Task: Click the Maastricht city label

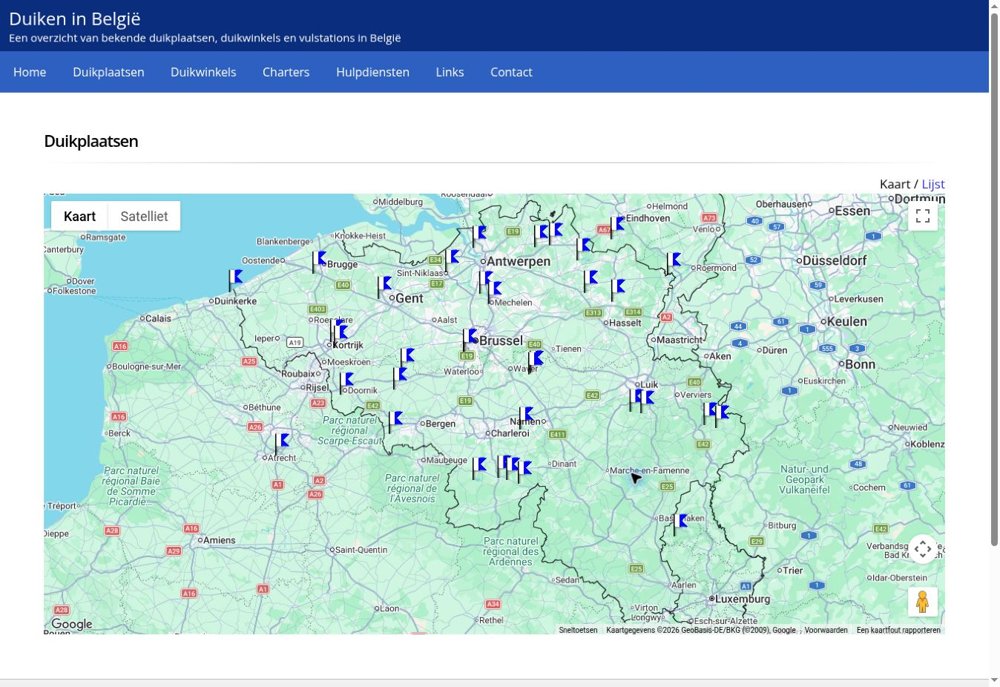Action: tap(677, 340)
